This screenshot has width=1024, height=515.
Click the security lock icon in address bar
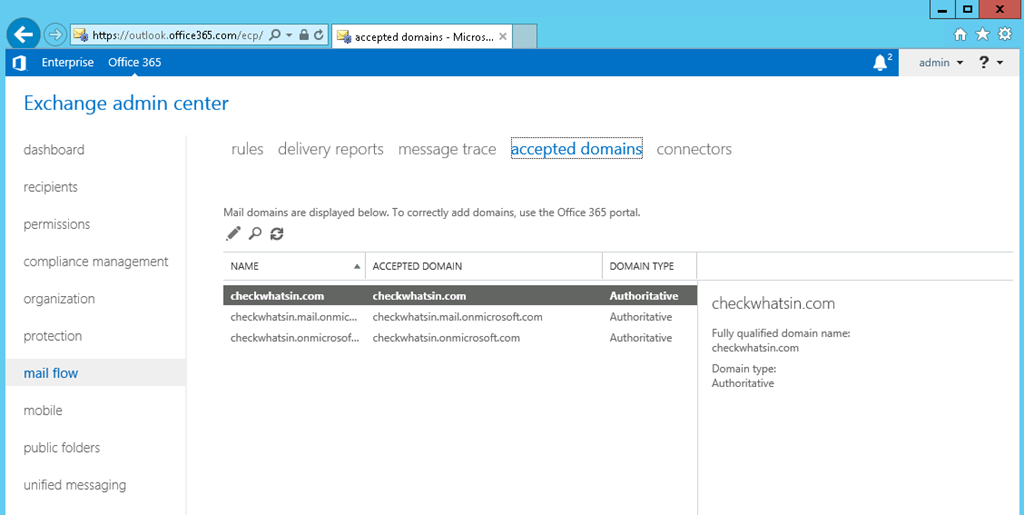(304, 35)
